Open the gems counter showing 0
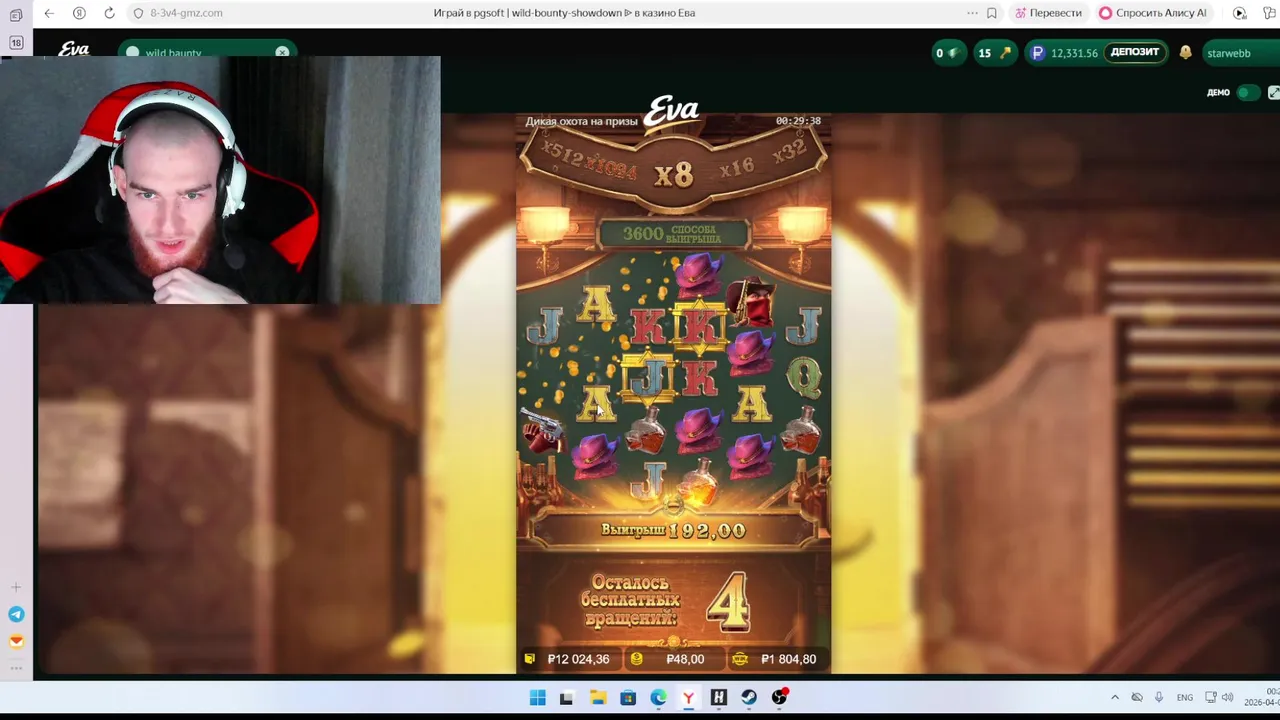1280x720 pixels. (x=947, y=53)
